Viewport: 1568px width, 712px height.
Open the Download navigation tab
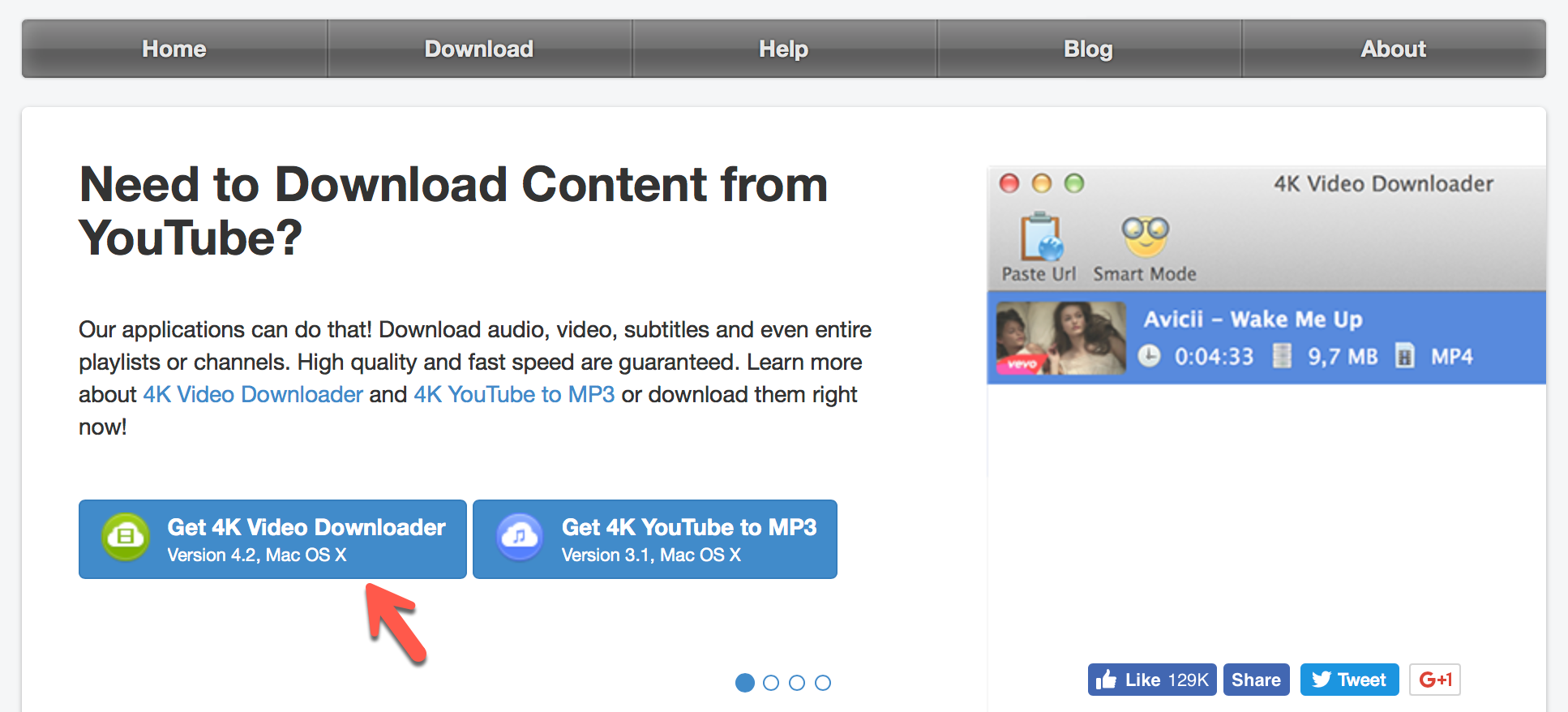point(479,49)
